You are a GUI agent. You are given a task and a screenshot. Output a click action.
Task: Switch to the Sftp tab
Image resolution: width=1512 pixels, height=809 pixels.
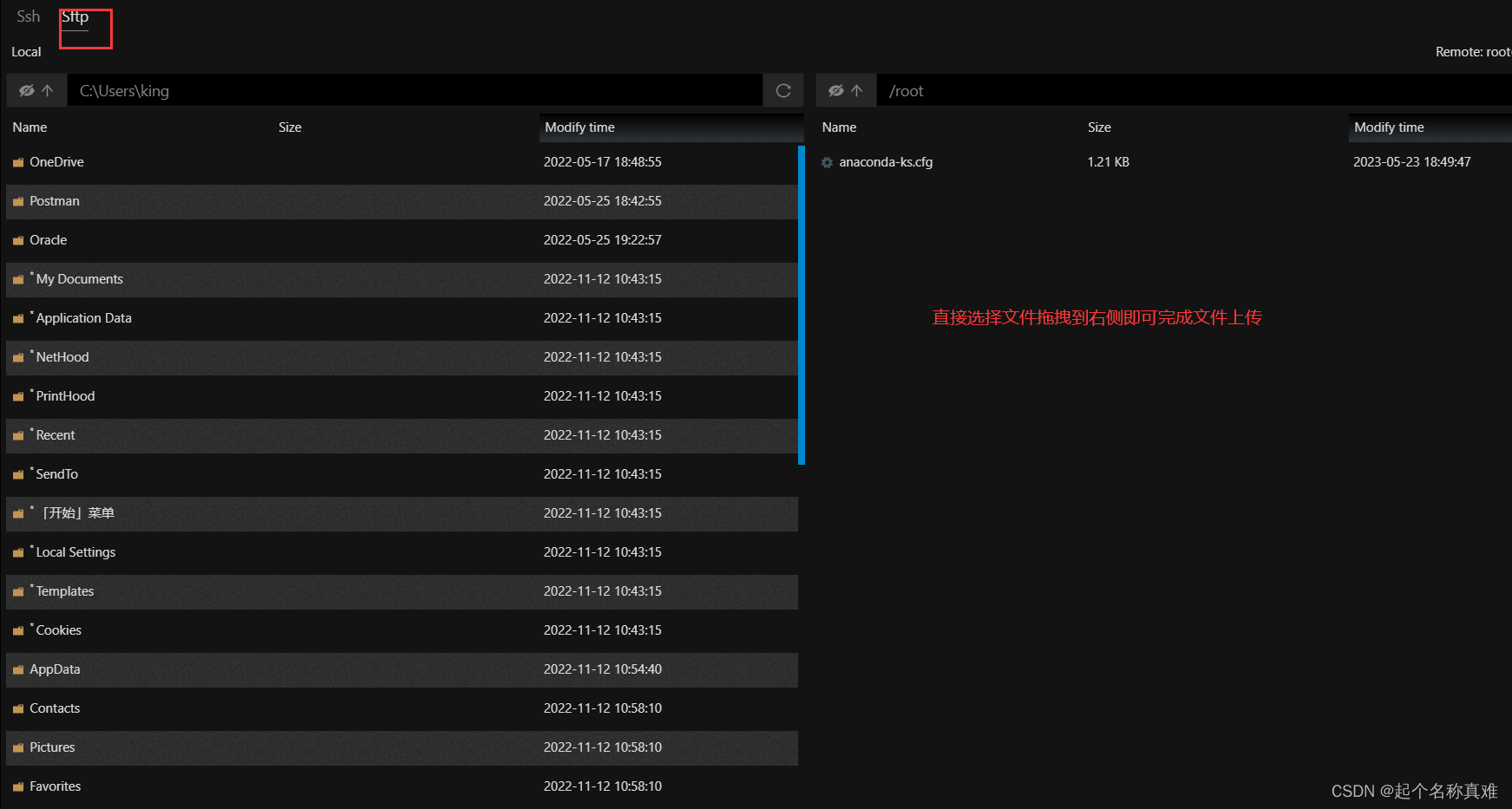click(75, 16)
